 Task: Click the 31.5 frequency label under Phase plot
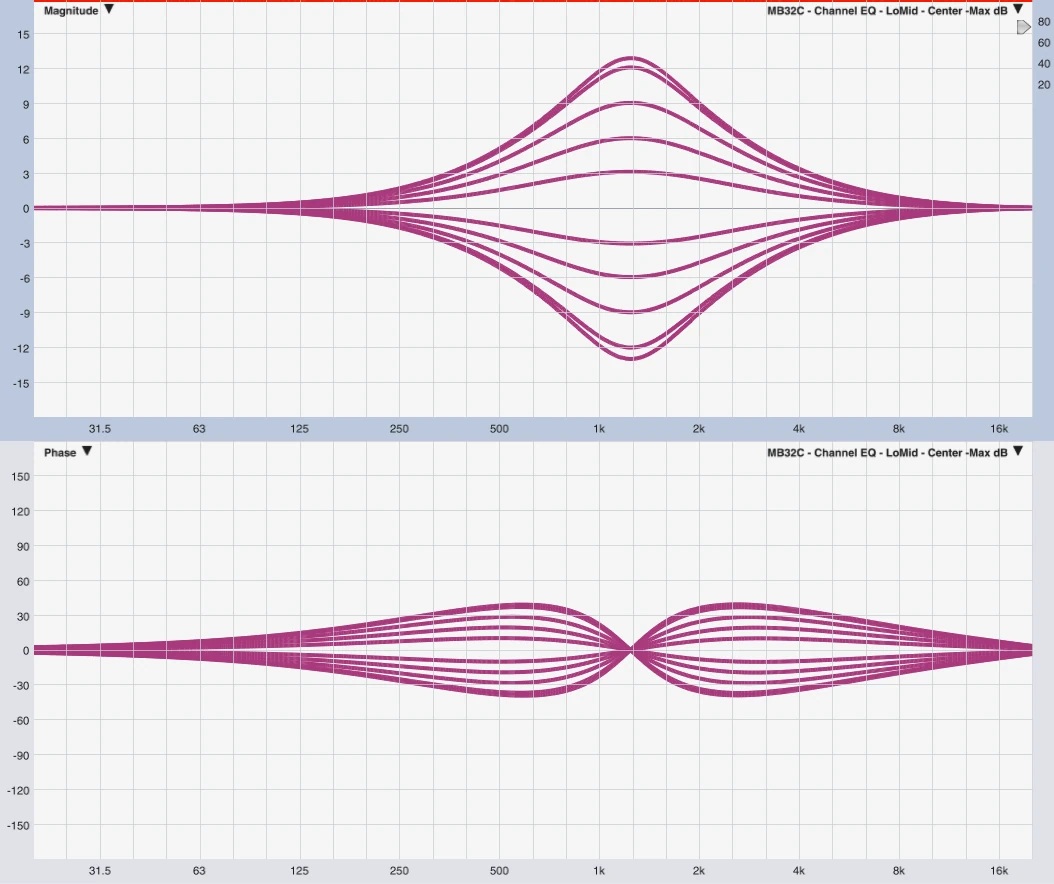99,871
